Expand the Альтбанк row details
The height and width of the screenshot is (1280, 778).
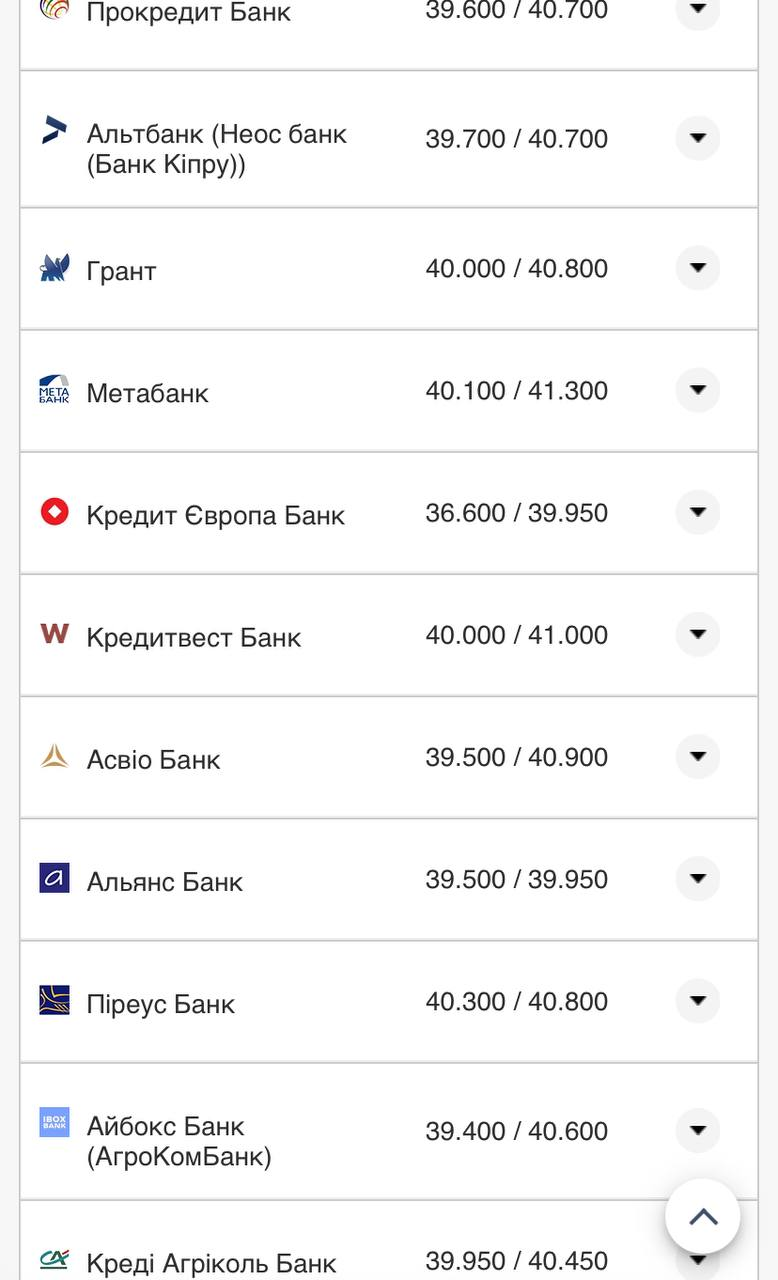coord(697,138)
